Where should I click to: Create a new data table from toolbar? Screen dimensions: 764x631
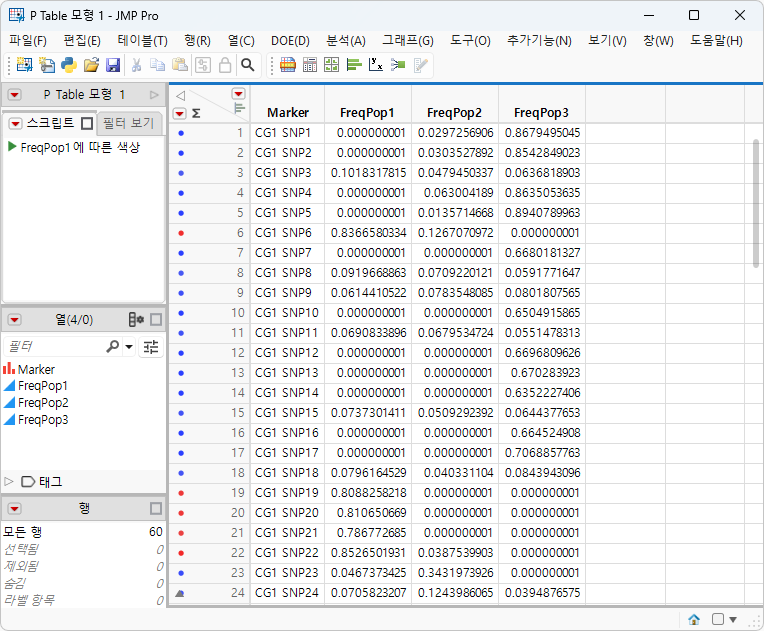point(24,65)
